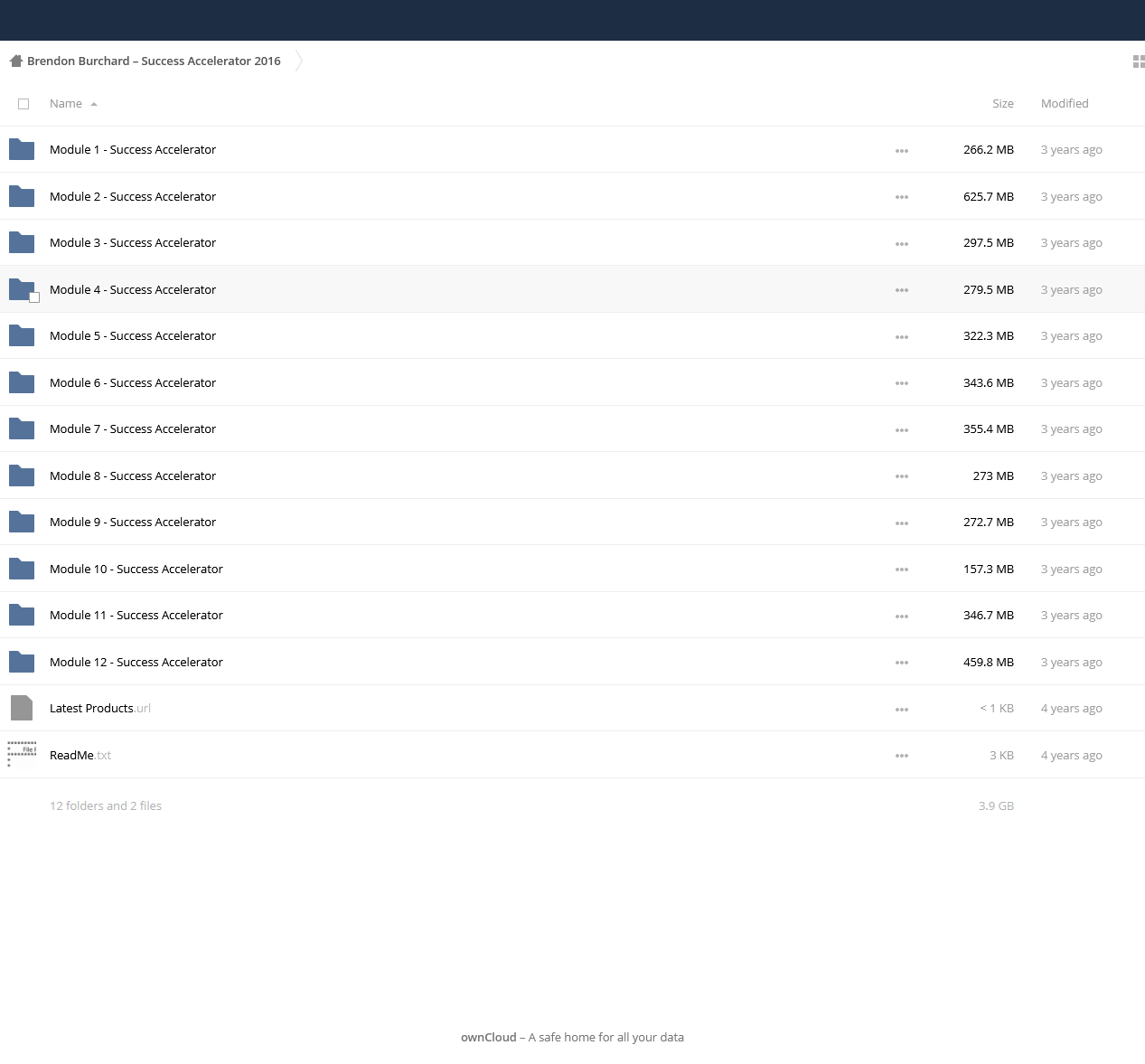1145x1064 pixels.
Task: Show actions for Module 11 via three dots
Action: (x=902, y=617)
